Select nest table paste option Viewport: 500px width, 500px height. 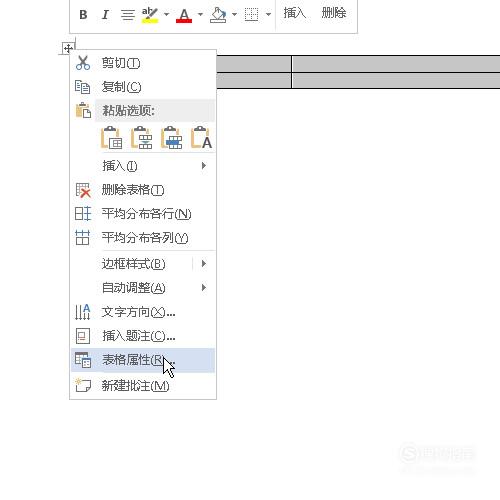(x=111, y=137)
